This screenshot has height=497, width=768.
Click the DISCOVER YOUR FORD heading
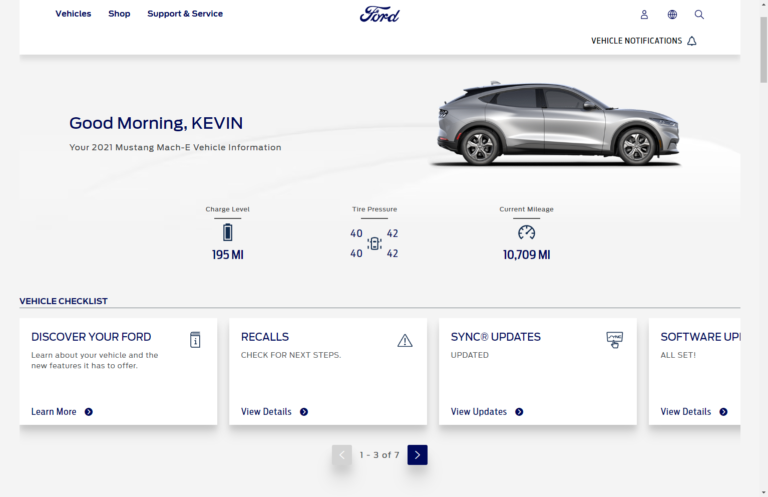91,337
